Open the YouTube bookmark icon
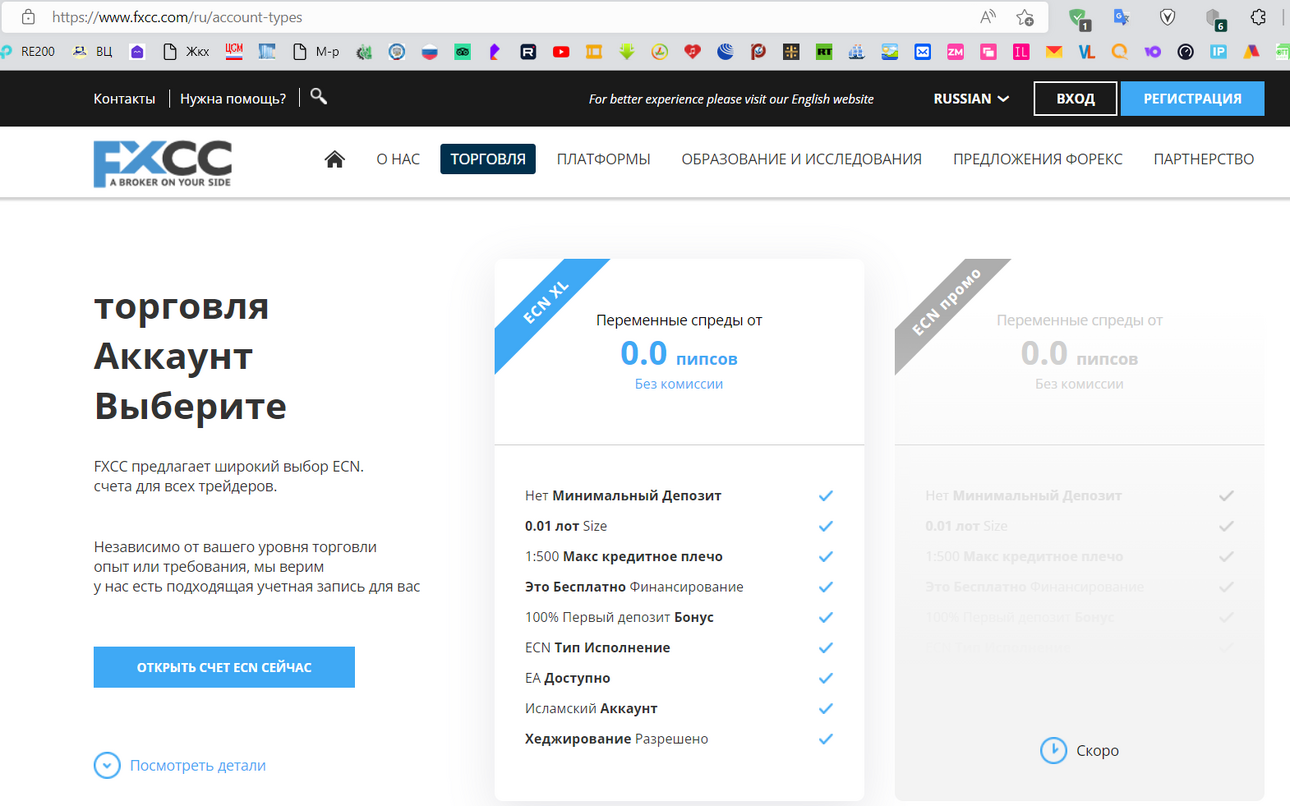This screenshot has height=806, width=1290. tap(561, 52)
